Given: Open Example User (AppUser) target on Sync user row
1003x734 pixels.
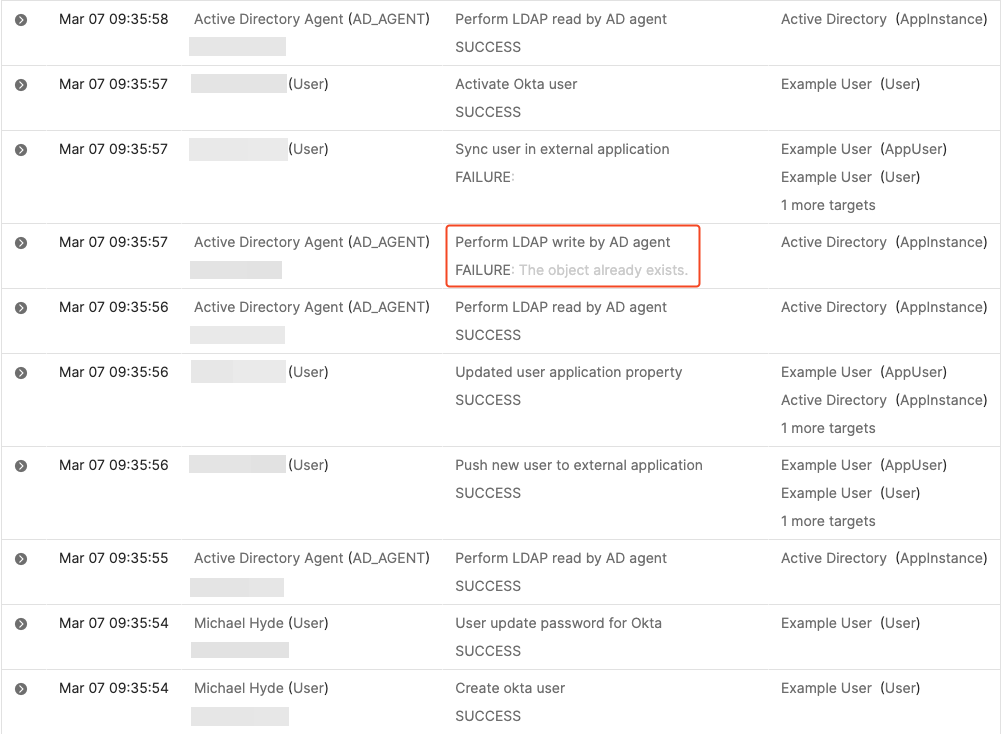Looking at the screenshot, I should (826, 149).
